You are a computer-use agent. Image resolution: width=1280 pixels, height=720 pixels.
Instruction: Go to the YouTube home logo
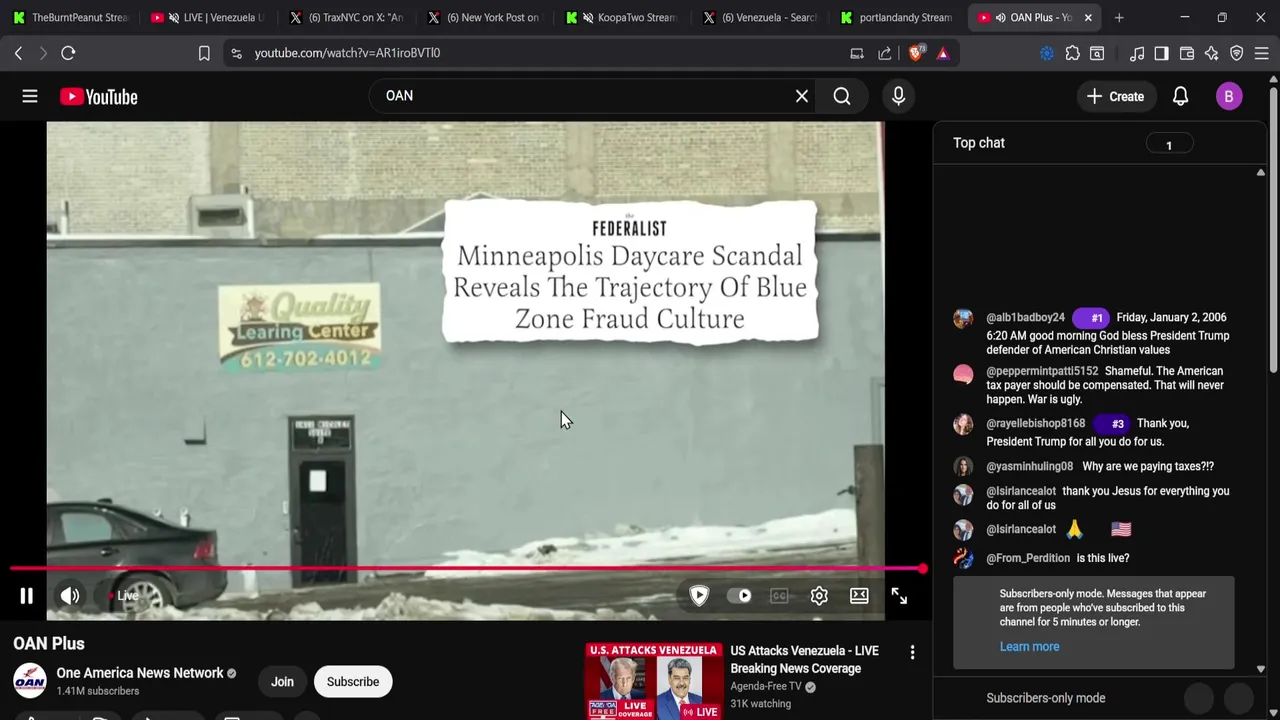point(98,96)
